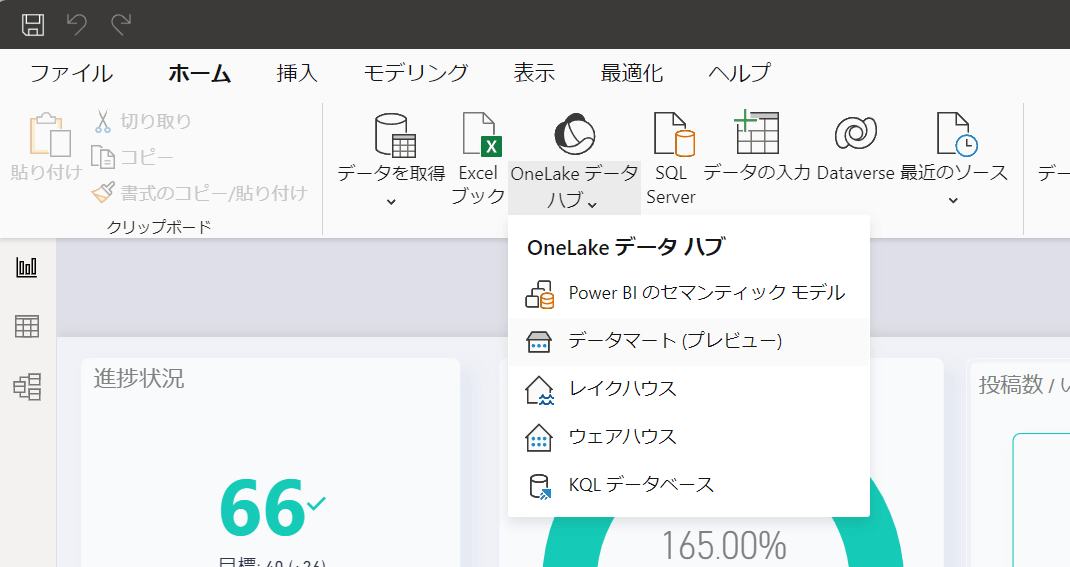Viewport: 1070px width, 567px height.
Task: Click the 進捗状況 card title
Action: coord(139,378)
